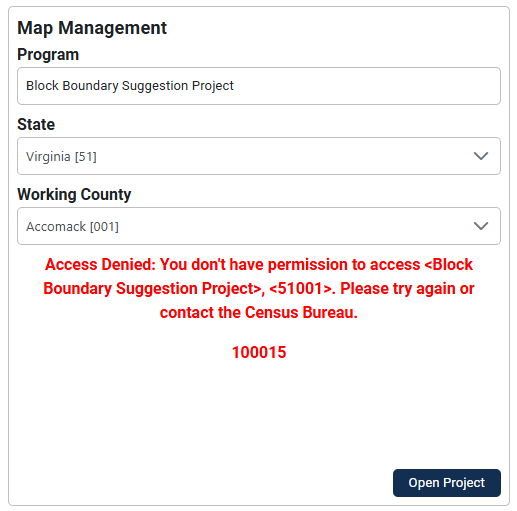This screenshot has width=517, height=511.
Task: Click empty area right of Program text
Action: tap(367, 86)
